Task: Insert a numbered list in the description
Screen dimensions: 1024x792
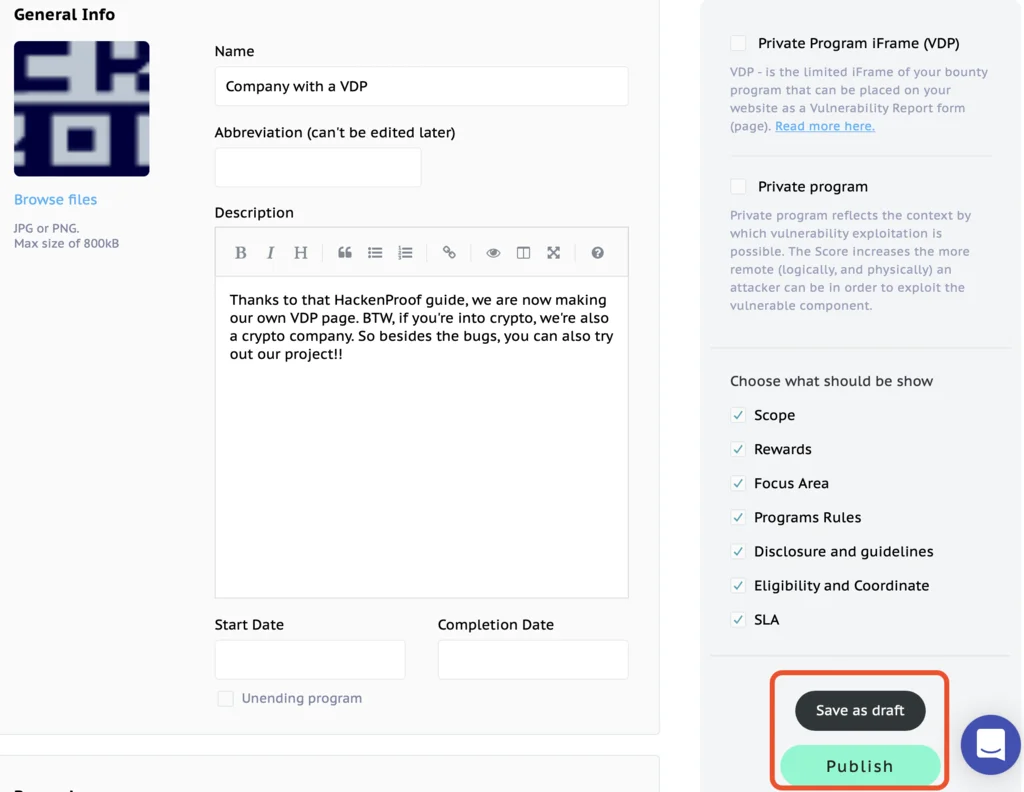Action: [405, 253]
